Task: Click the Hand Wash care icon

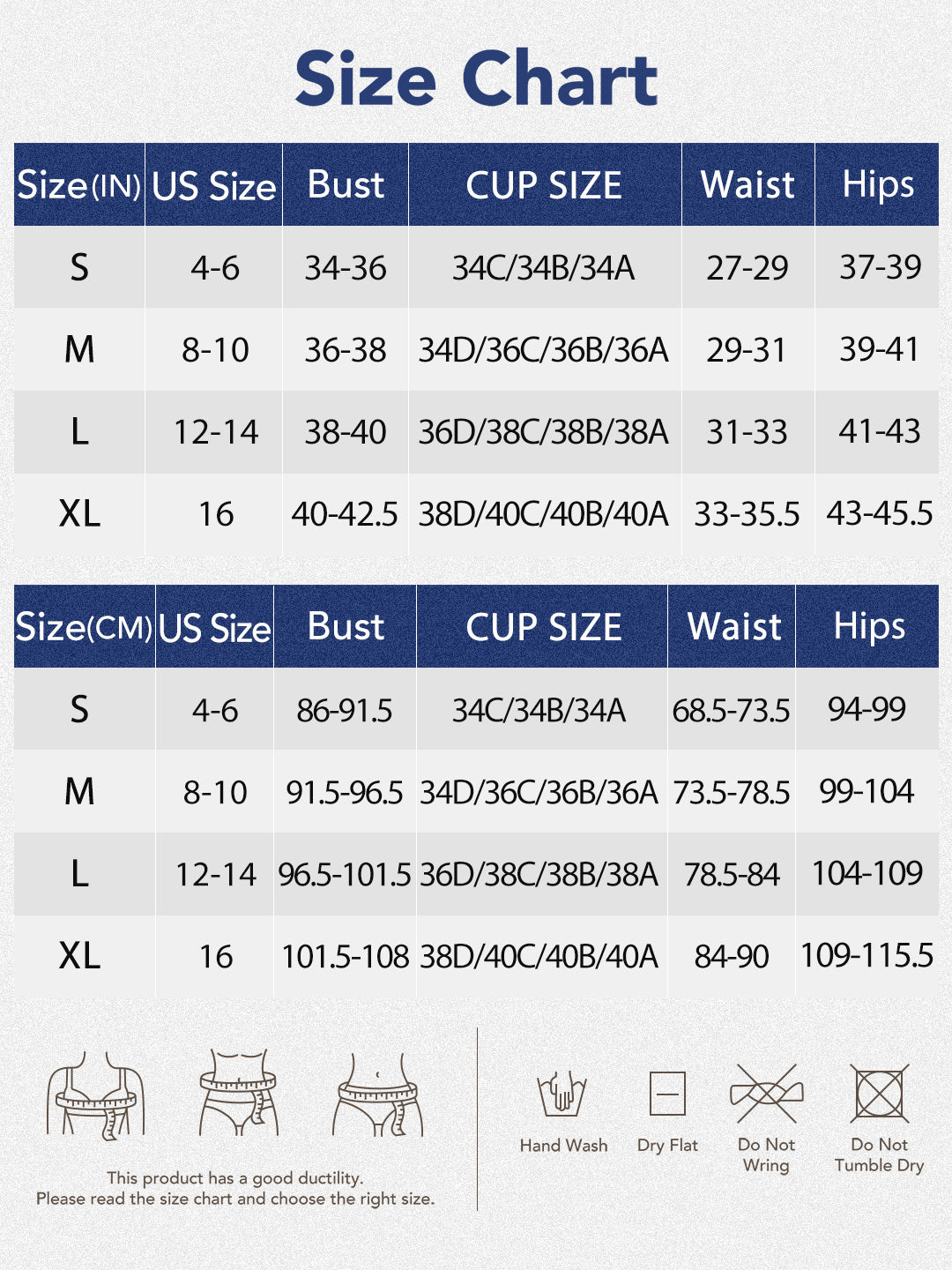Action: pyautogui.click(x=562, y=1094)
